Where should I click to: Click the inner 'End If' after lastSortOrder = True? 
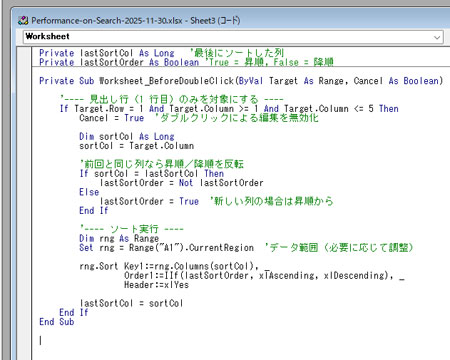point(94,211)
